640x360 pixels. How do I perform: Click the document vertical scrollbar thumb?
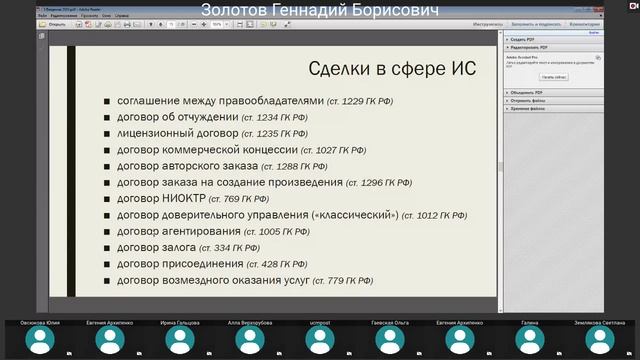click(x=500, y=167)
